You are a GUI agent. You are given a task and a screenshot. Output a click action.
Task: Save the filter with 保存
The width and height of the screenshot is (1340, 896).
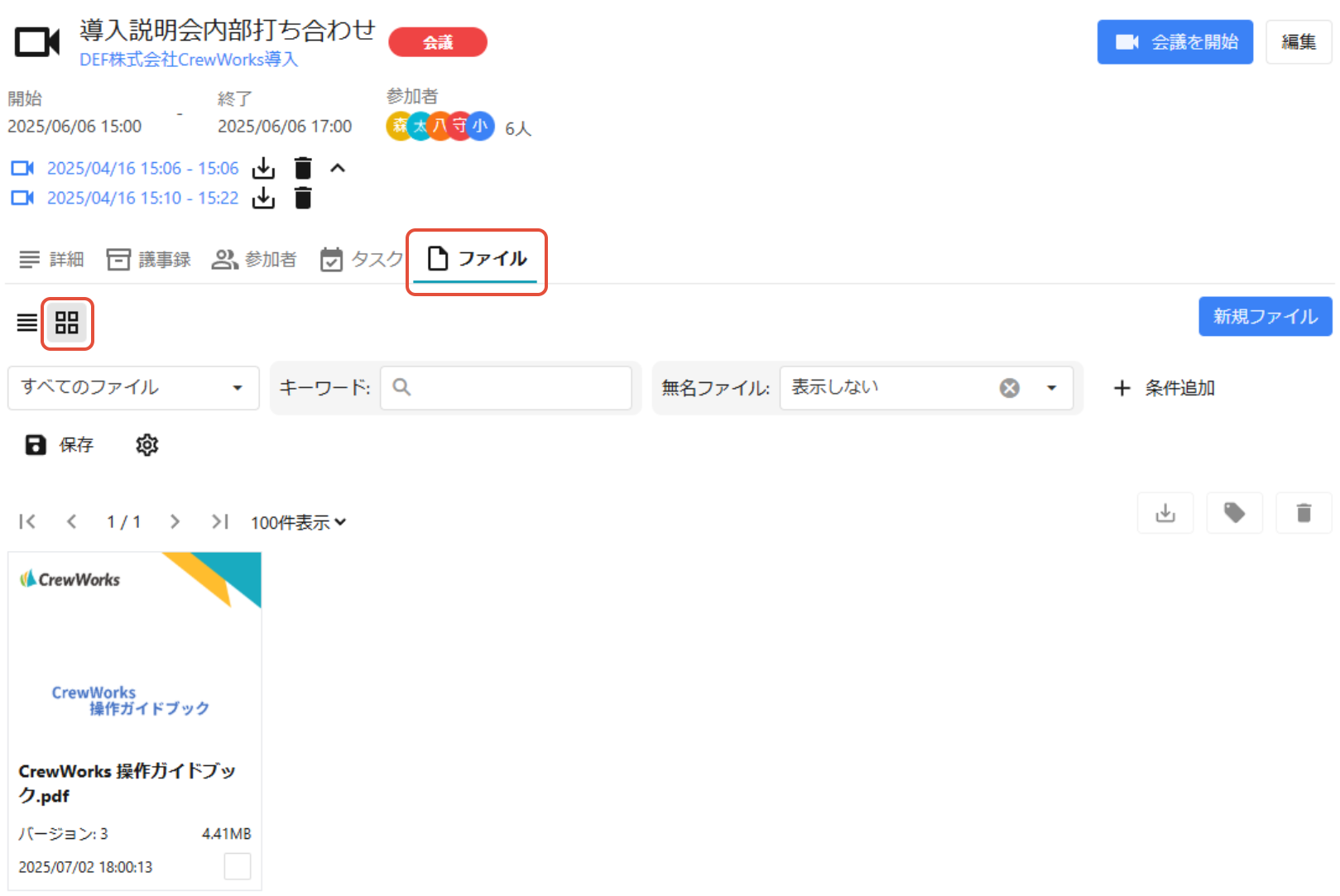pos(59,445)
